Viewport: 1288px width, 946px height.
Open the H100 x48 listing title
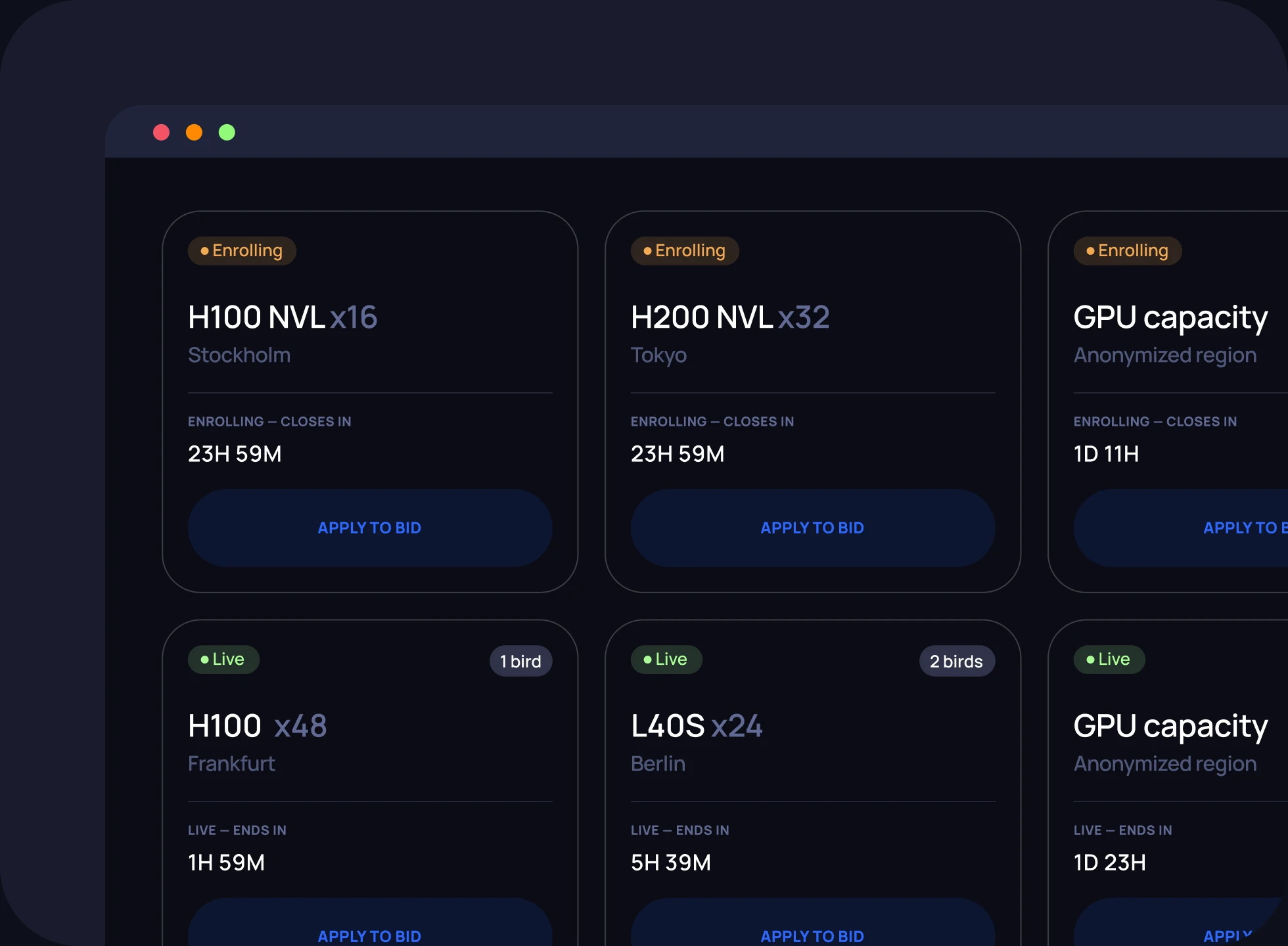(258, 726)
